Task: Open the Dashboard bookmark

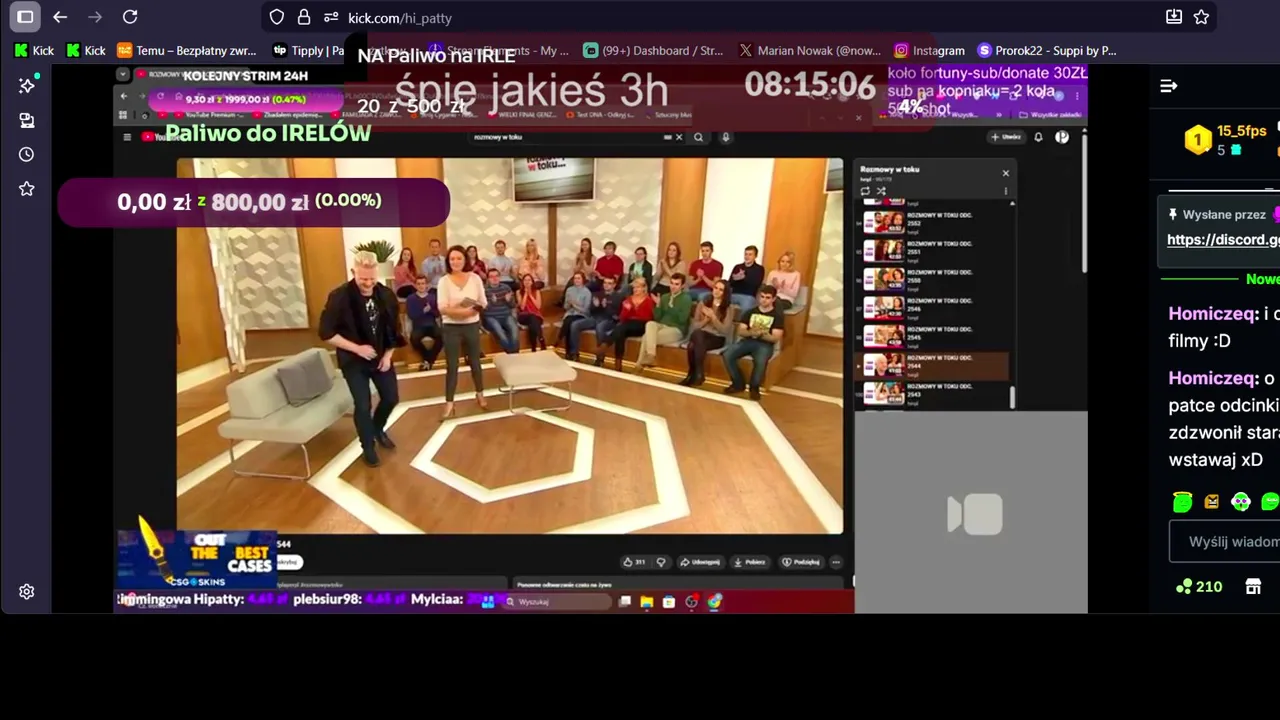Action: coord(653,50)
